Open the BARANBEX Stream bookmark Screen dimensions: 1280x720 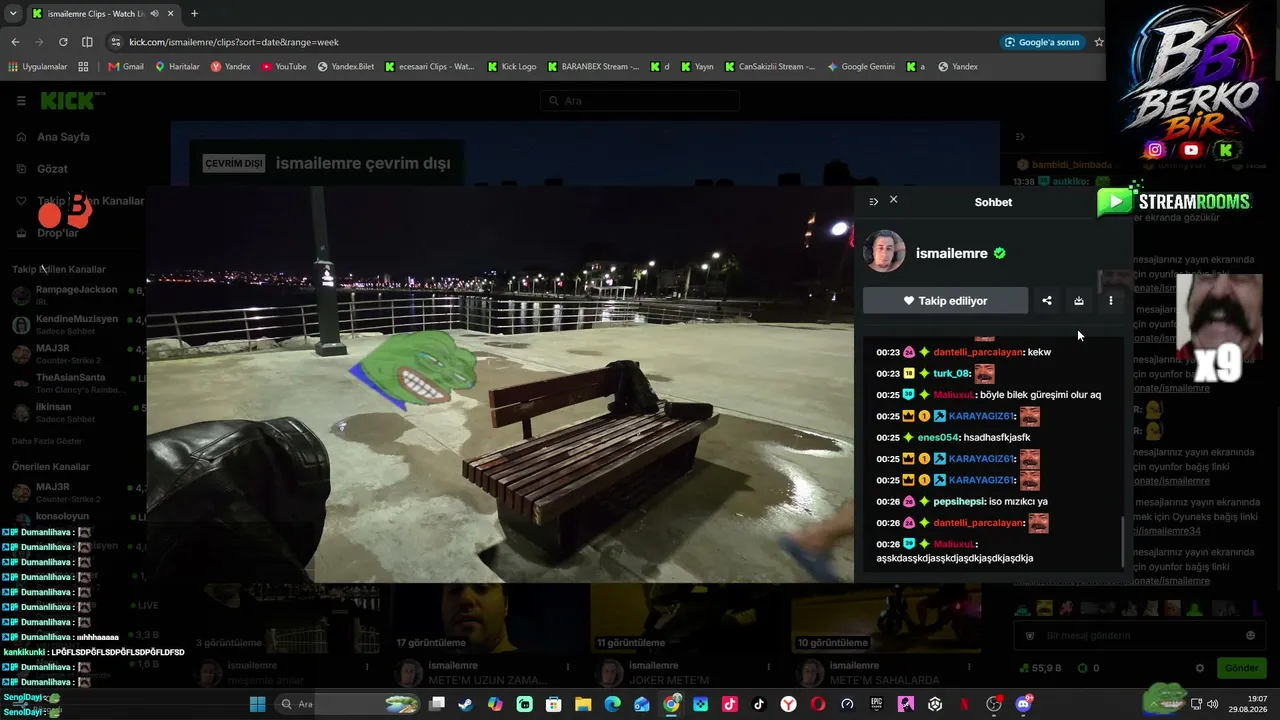[x=594, y=67]
